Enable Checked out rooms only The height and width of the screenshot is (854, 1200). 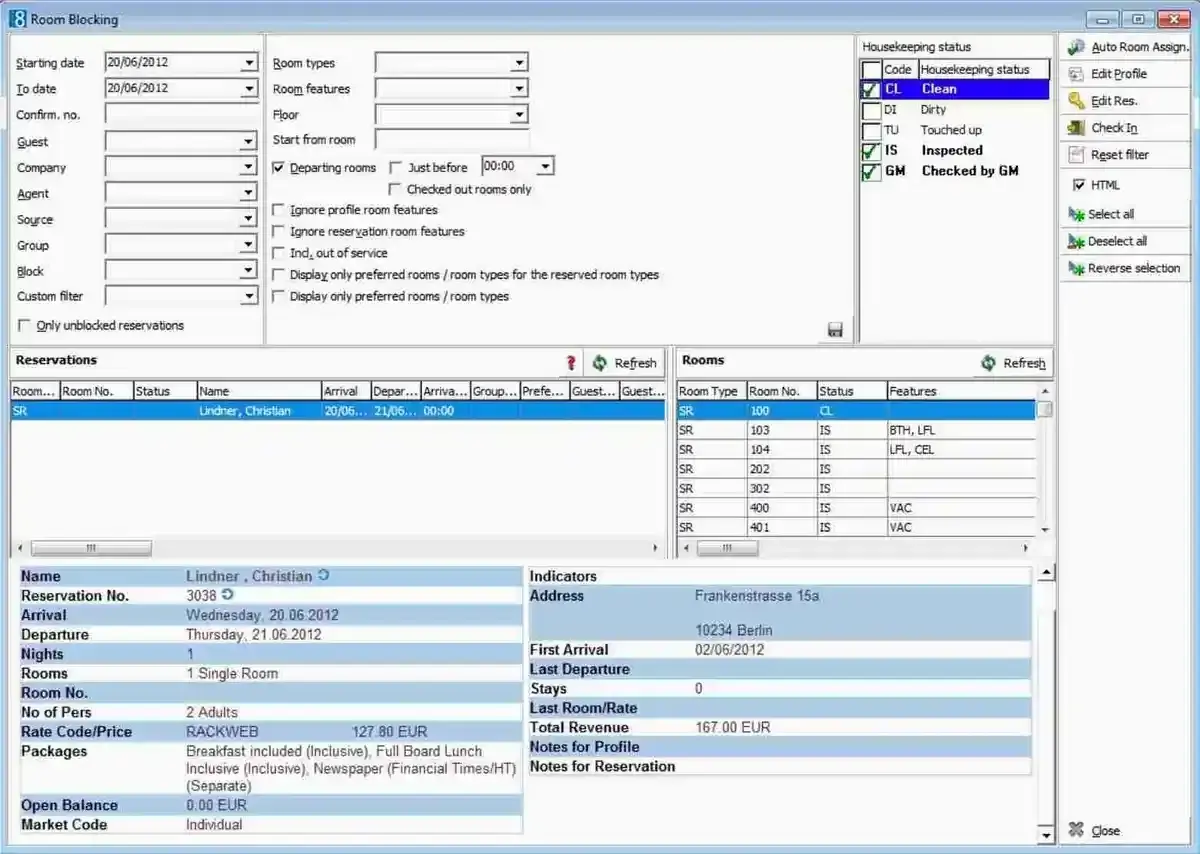pos(396,189)
